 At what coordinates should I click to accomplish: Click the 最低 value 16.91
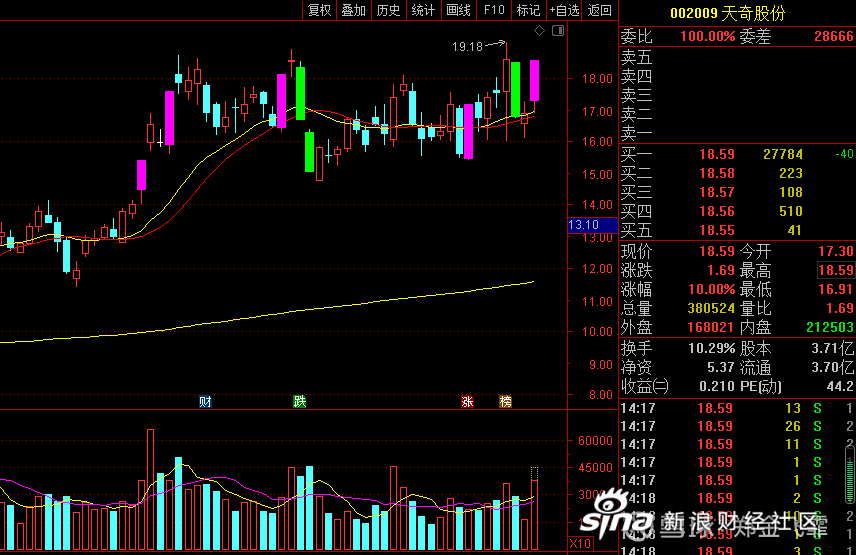pos(835,289)
